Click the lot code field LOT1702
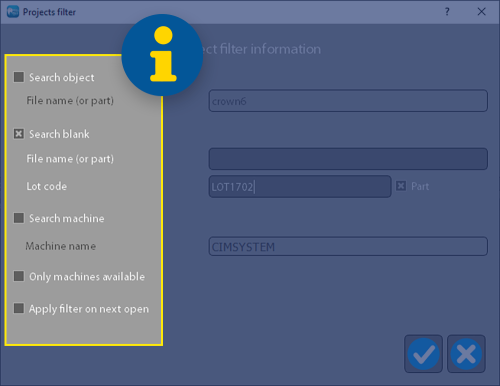The width and height of the screenshot is (500, 386). (300, 187)
